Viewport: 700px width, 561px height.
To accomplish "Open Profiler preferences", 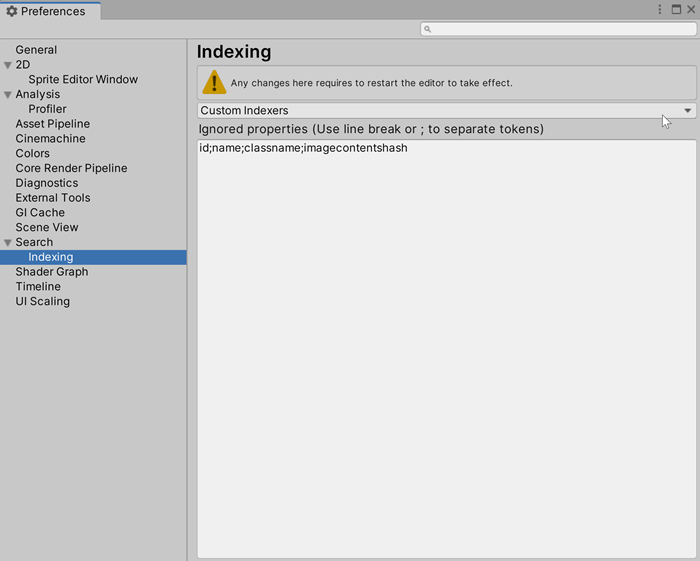I will (x=47, y=109).
